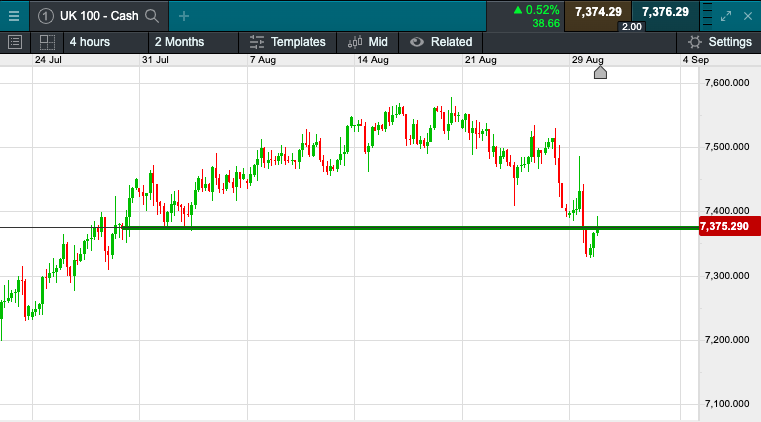Click the 29 Aug time axis marker
The width and height of the screenshot is (761, 422).
point(600,71)
